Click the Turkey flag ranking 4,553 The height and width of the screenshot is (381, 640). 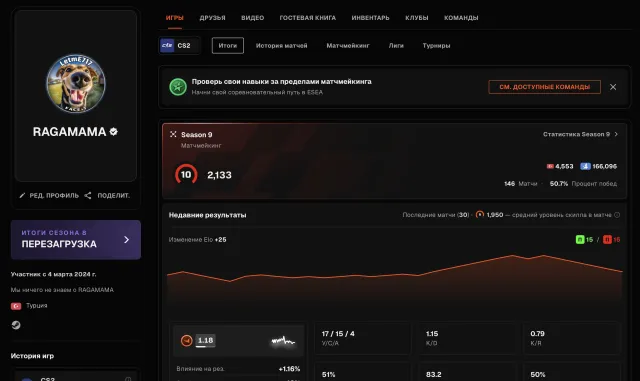coord(560,166)
